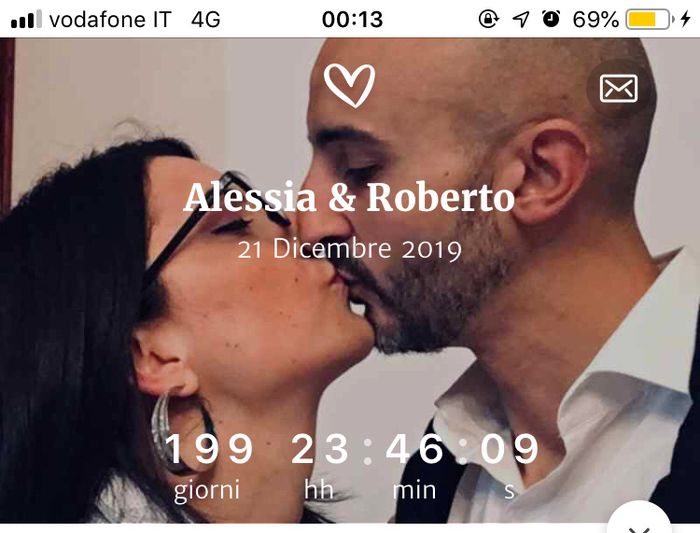Tap the cellular signal bars
This screenshot has width=700, height=533.
coord(26,19)
